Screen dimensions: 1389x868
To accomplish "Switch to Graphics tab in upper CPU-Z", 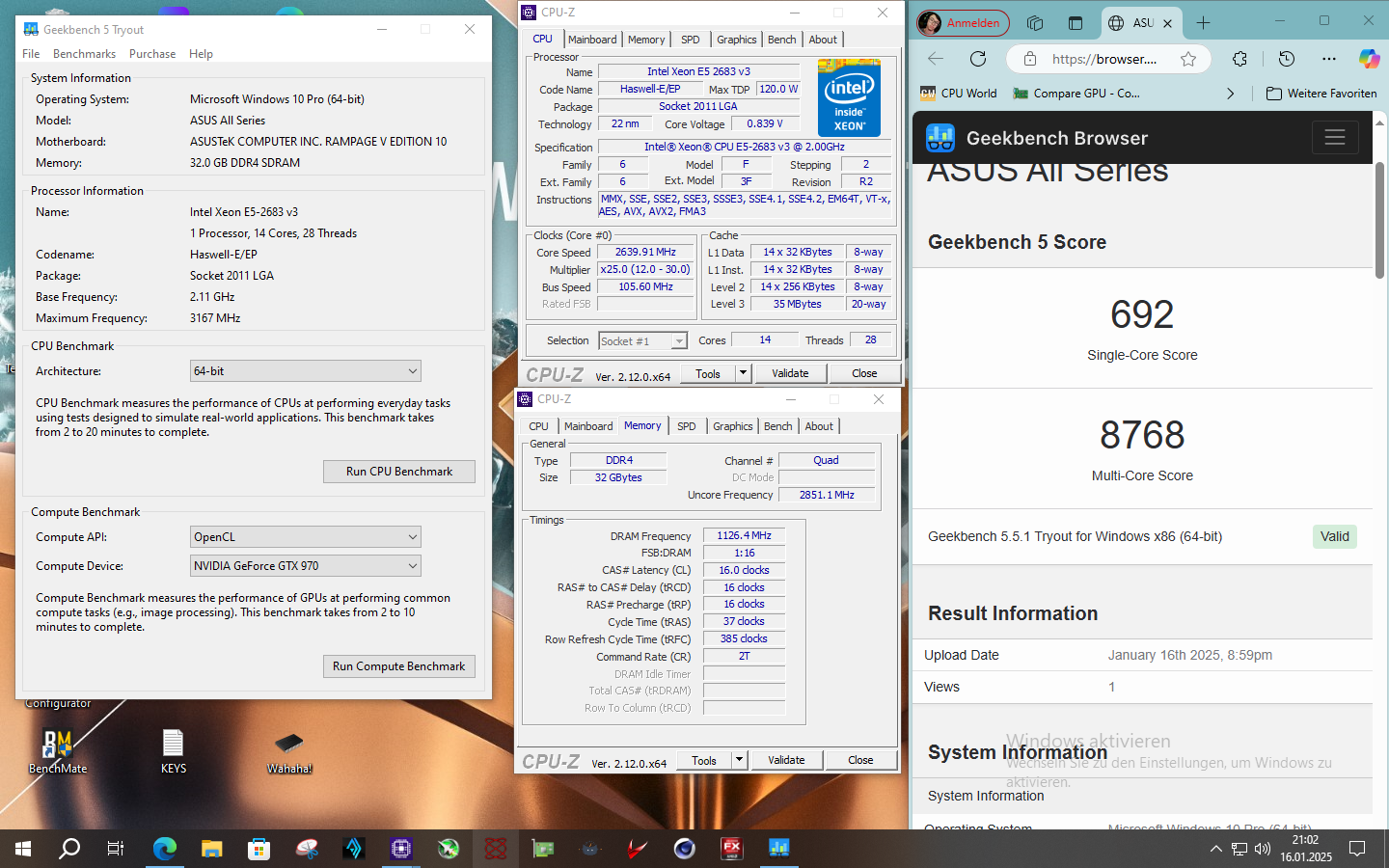I will [737, 40].
